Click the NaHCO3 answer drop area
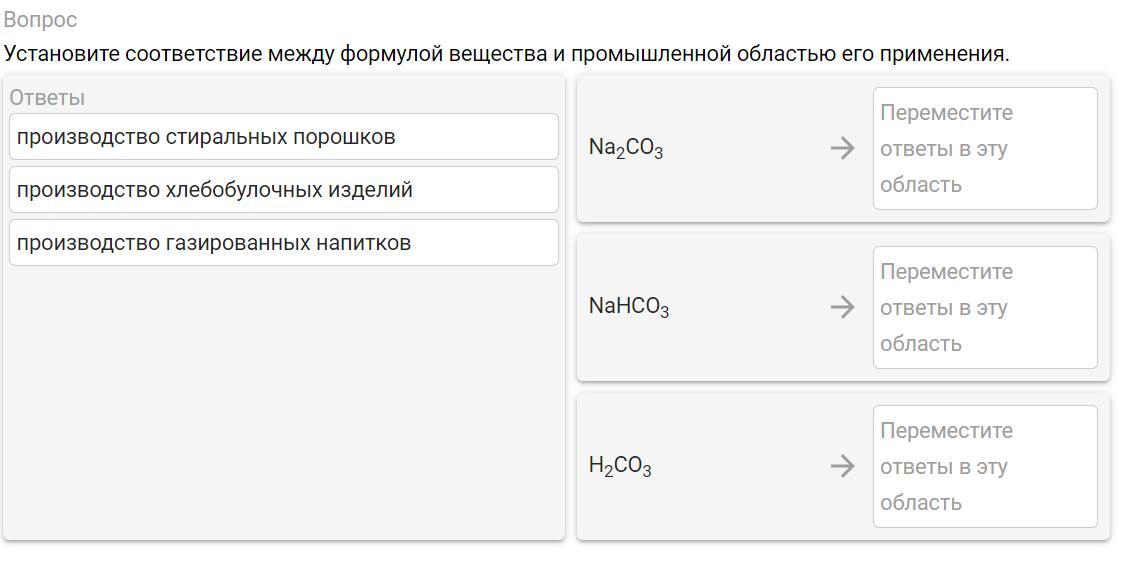This screenshot has height=576, width=1145. (984, 308)
